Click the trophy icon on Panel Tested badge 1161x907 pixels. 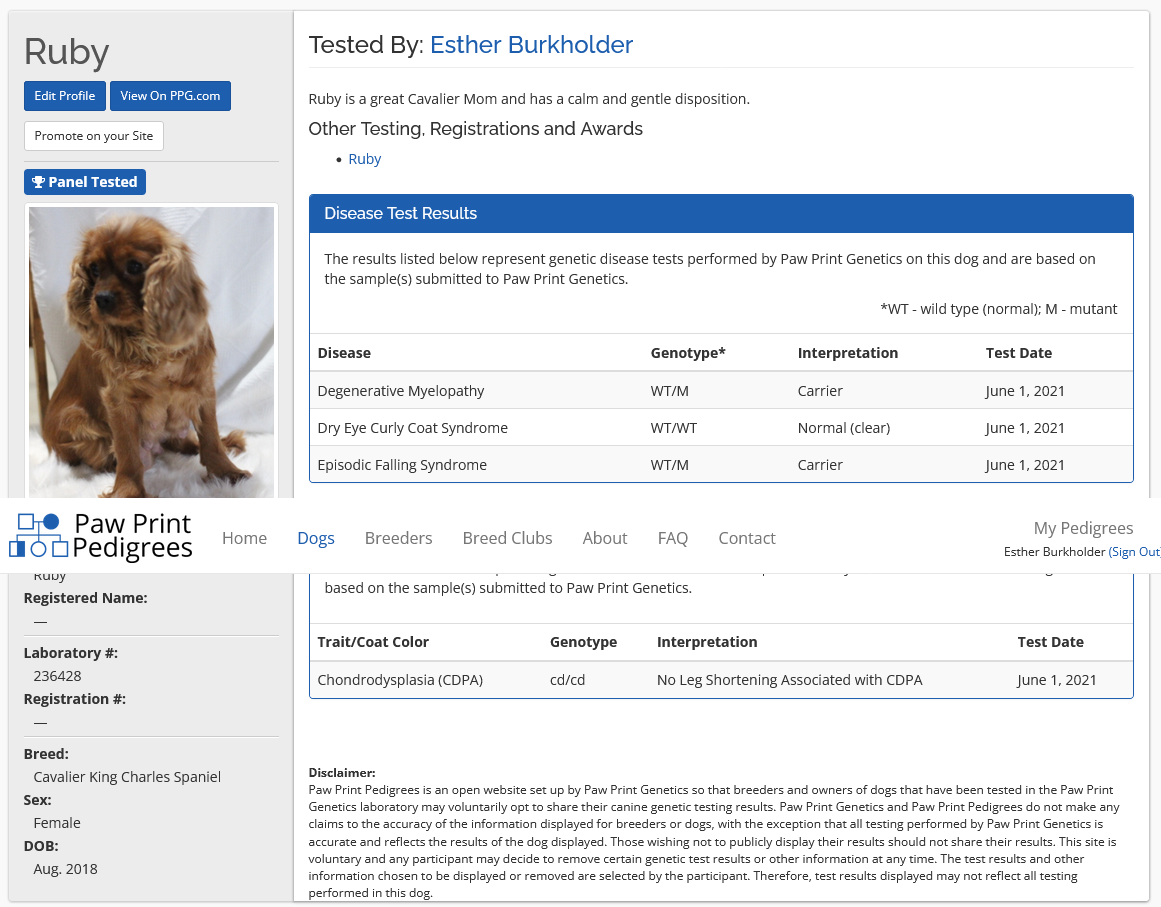(x=38, y=182)
